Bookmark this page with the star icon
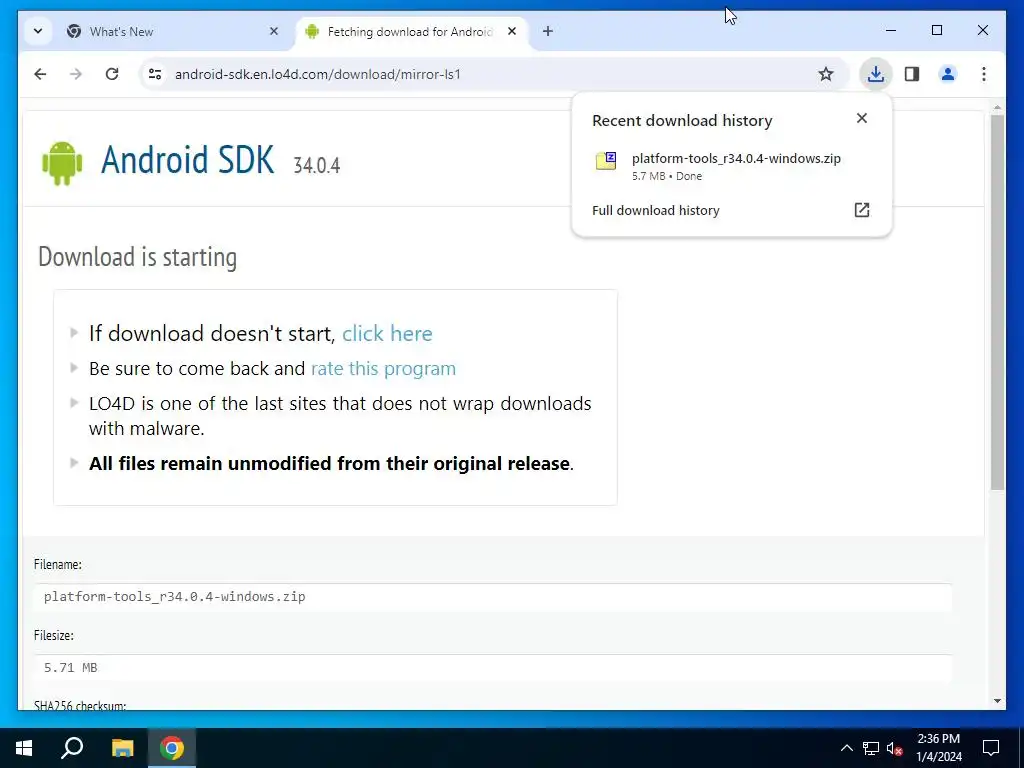This screenshot has width=1024, height=768. point(825,74)
